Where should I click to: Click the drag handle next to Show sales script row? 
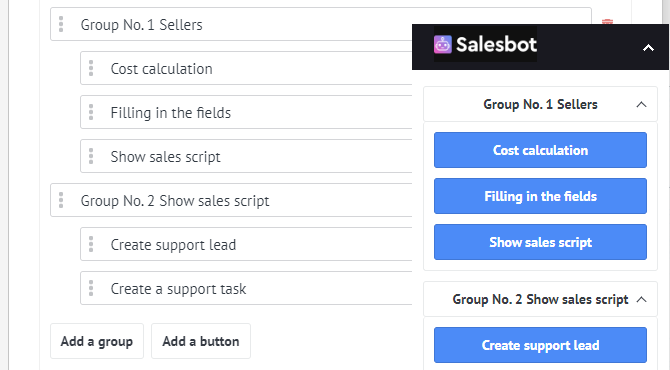click(x=91, y=156)
